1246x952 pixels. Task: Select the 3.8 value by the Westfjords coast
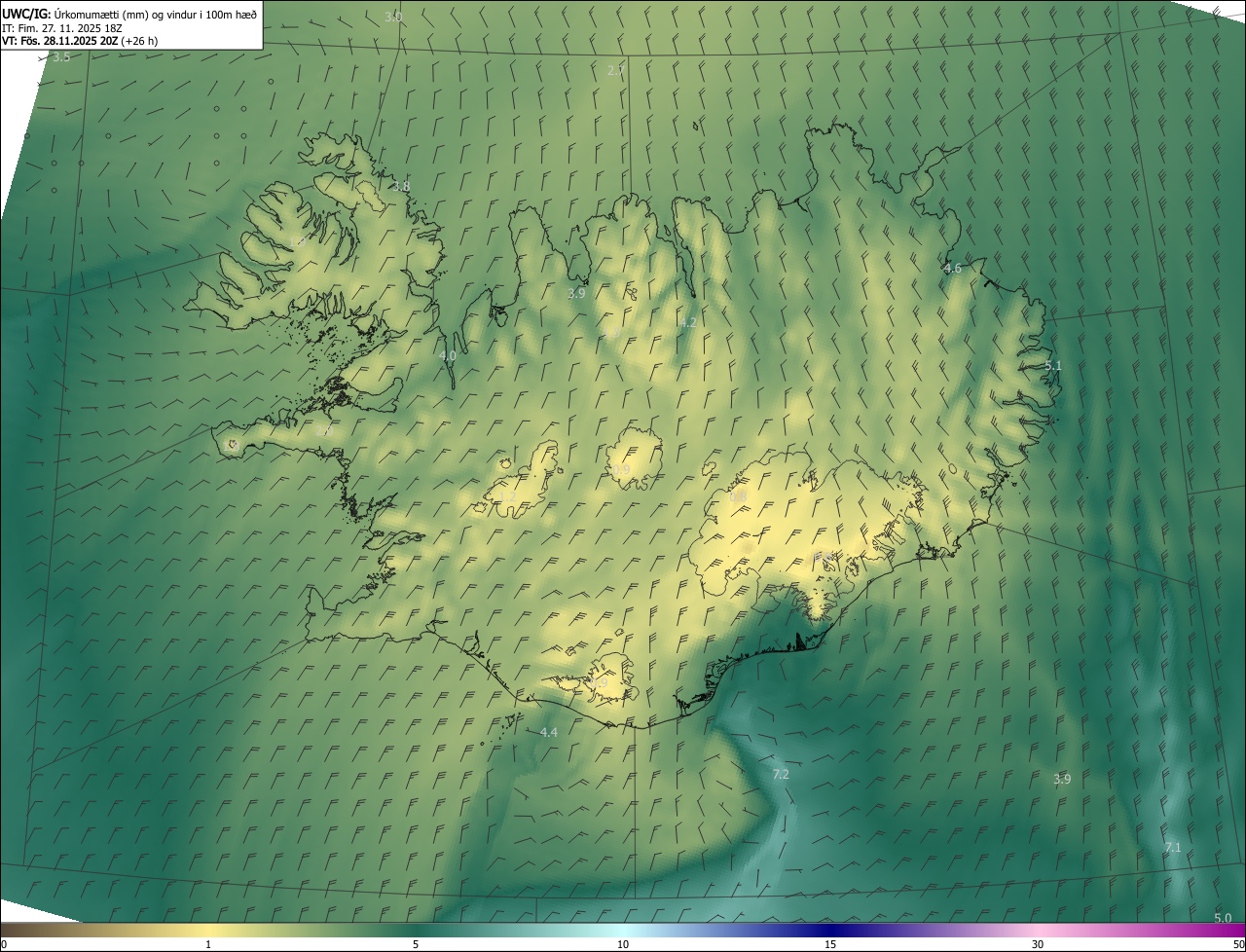point(401,186)
